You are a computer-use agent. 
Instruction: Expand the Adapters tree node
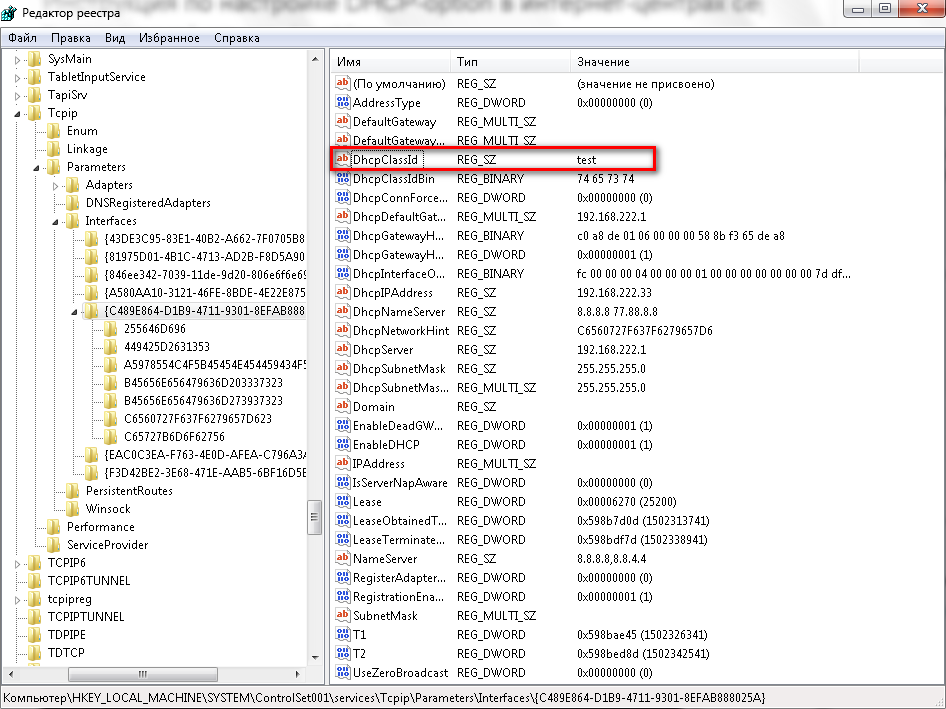pos(56,185)
